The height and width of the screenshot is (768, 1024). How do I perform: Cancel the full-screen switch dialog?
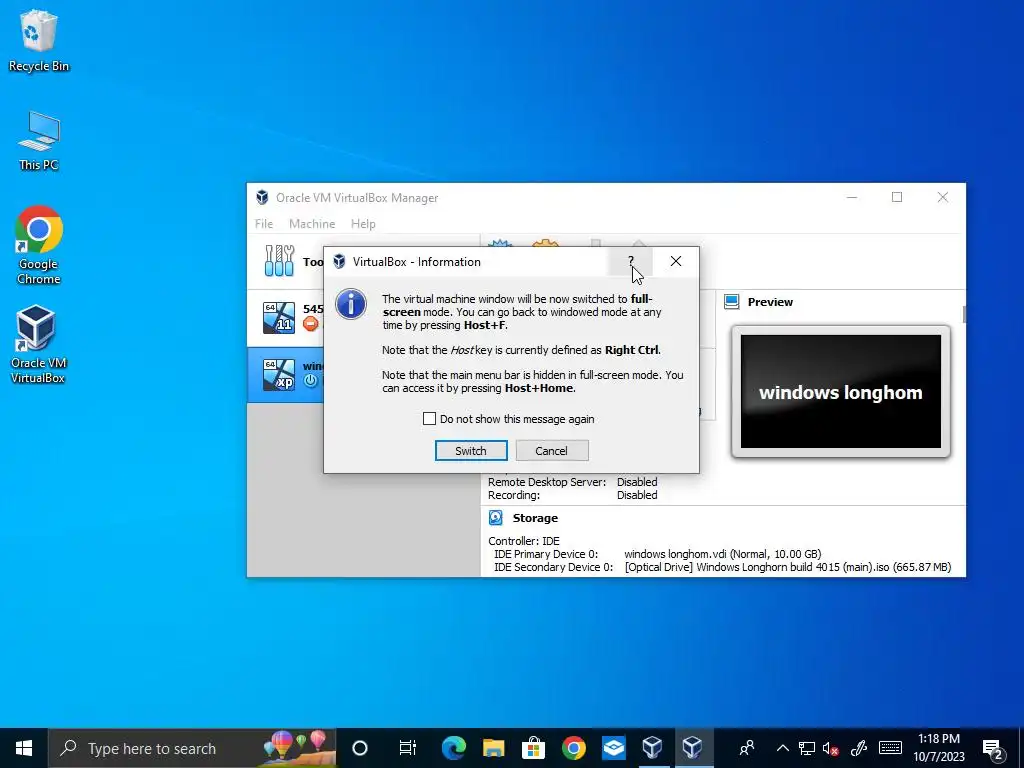(x=552, y=451)
